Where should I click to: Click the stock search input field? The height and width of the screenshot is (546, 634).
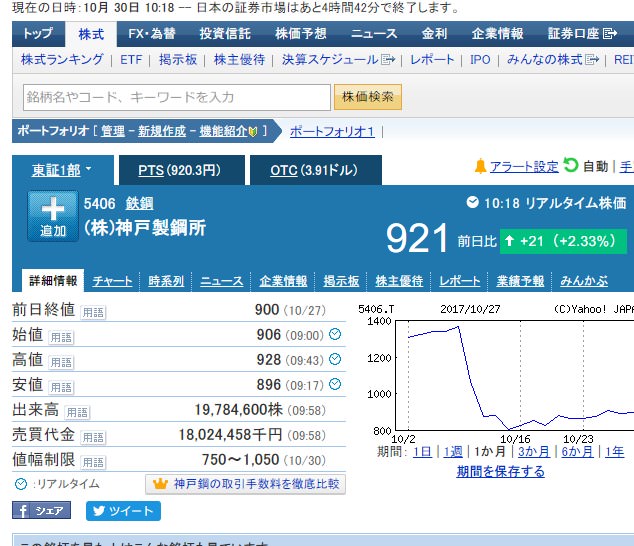tap(177, 97)
